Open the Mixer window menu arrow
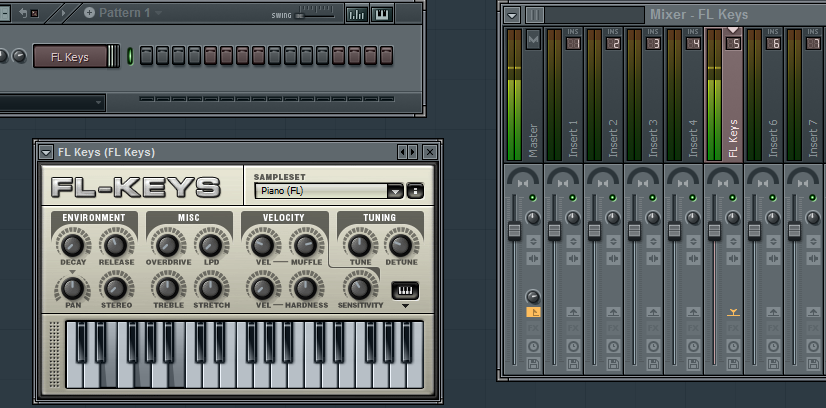The width and height of the screenshot is (826, 408). point(512,15)
